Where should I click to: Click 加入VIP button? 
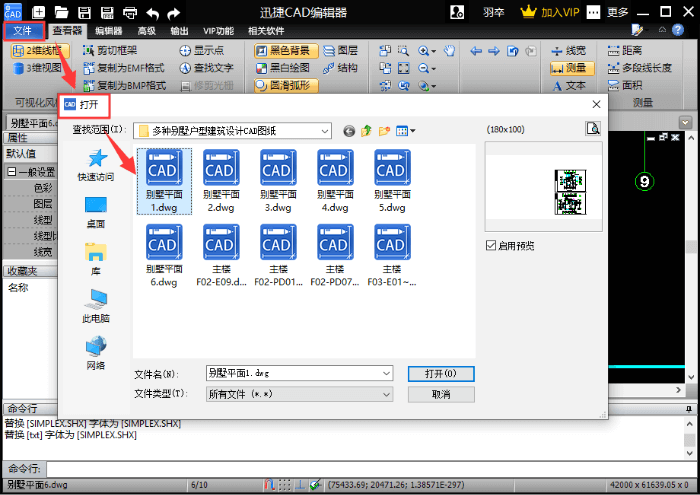[550, 12]
